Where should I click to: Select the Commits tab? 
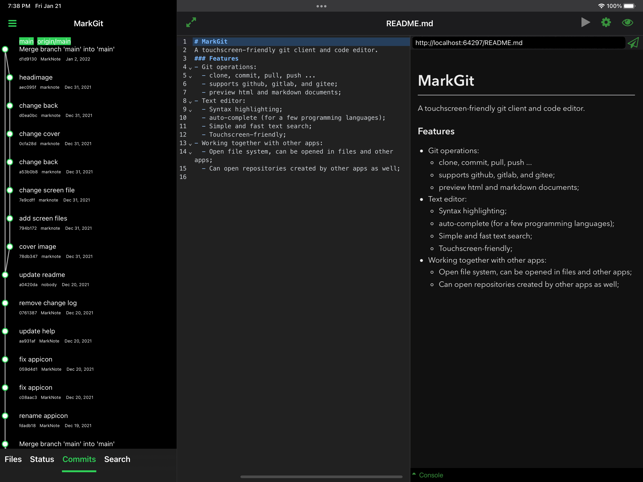click(x=79, y=459)
